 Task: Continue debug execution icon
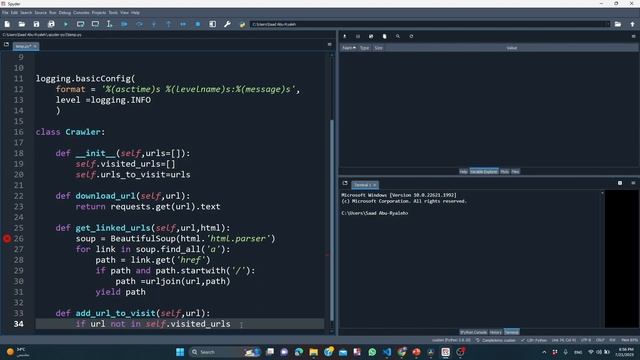pyautogui.click(x=183, y=24)
